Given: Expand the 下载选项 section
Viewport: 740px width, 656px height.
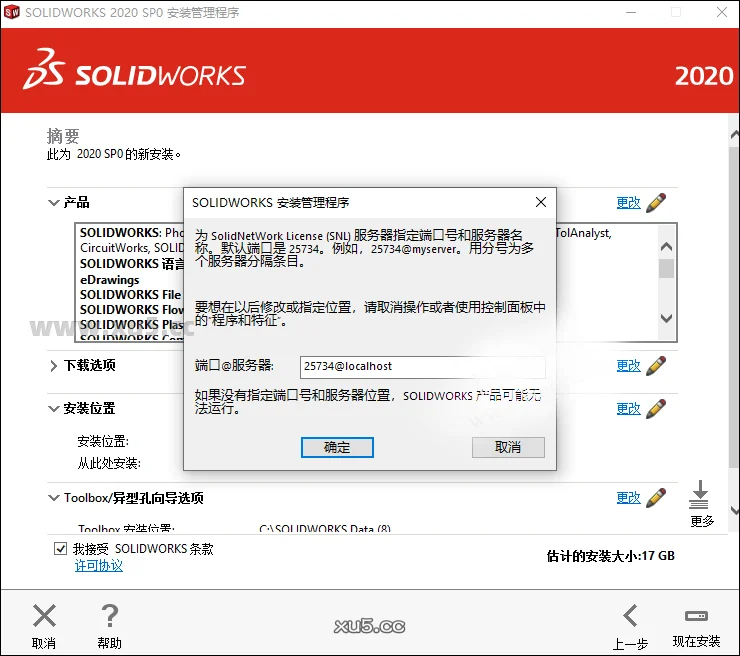Looking at the screenshot, I should point(54,366).
